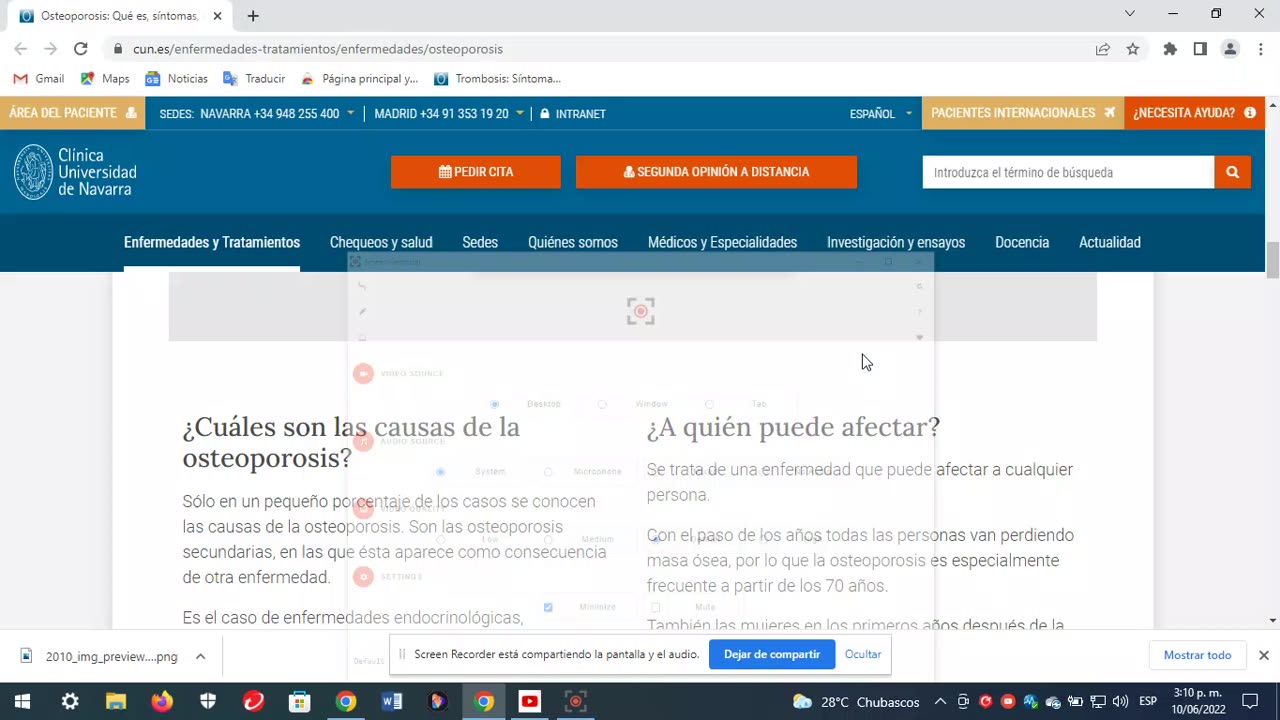Open the Intranet lock link

tap(573, 114)
